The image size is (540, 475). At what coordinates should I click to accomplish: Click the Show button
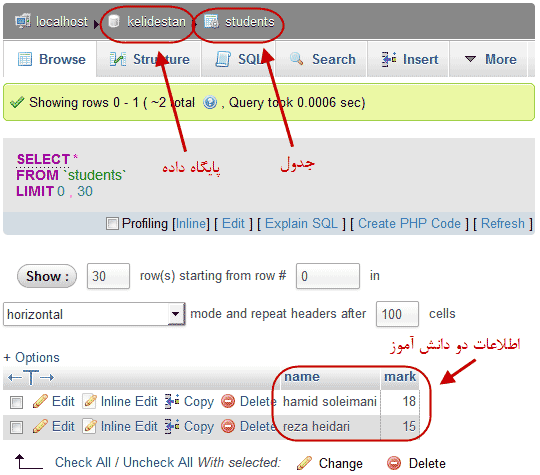point(47,276)
